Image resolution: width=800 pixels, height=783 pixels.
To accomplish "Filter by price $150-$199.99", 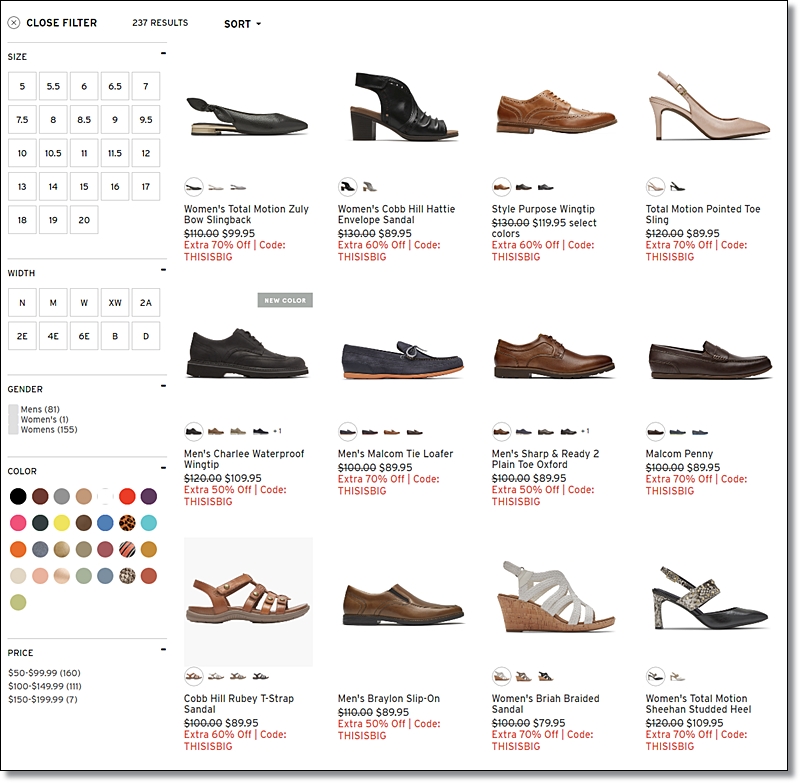I will (x=43, y=700).
